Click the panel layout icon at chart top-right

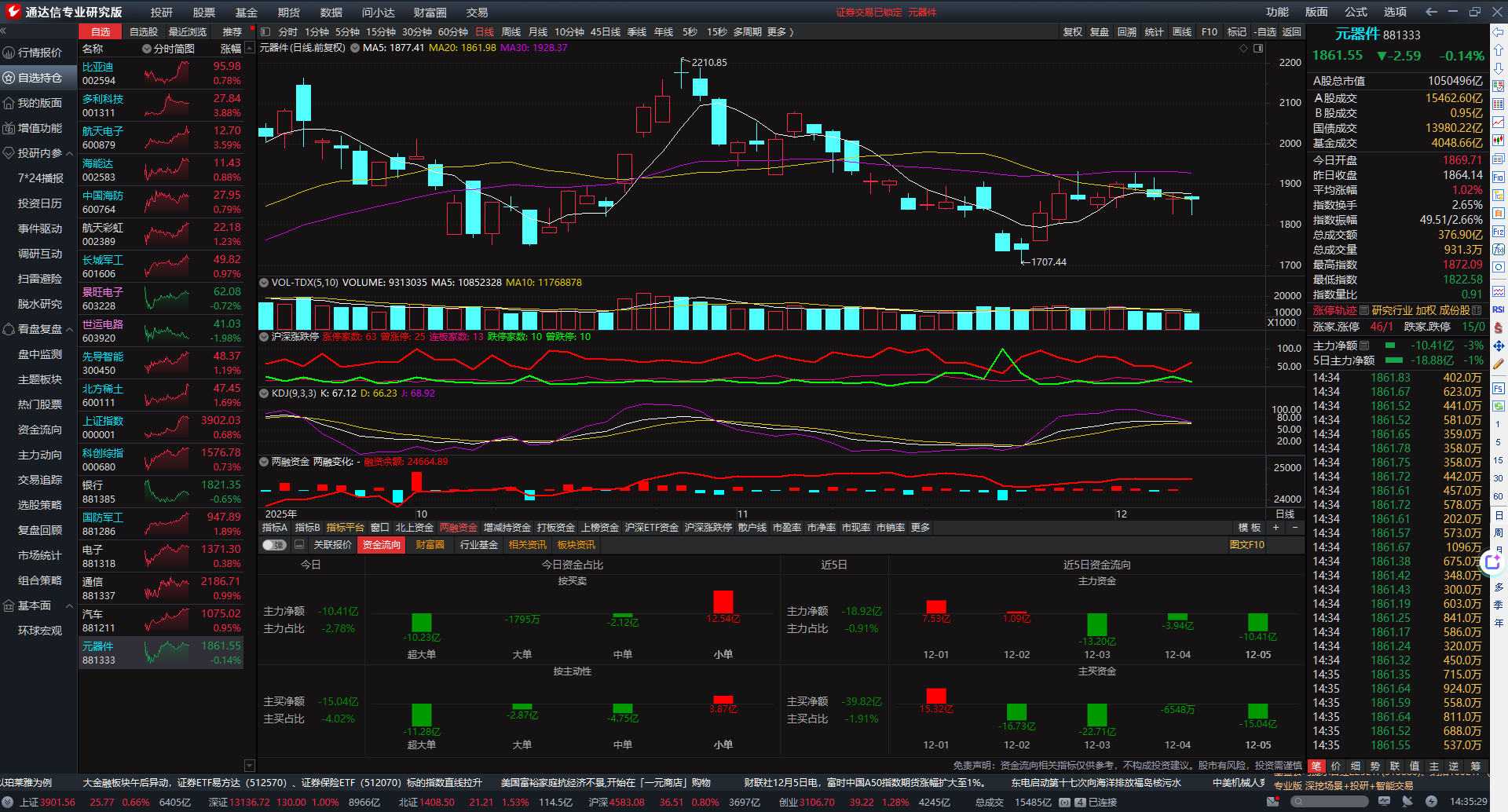[1258, 49]
